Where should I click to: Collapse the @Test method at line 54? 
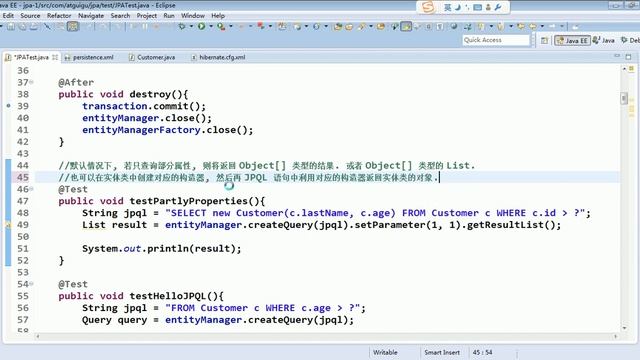click(x=31, y=284)
